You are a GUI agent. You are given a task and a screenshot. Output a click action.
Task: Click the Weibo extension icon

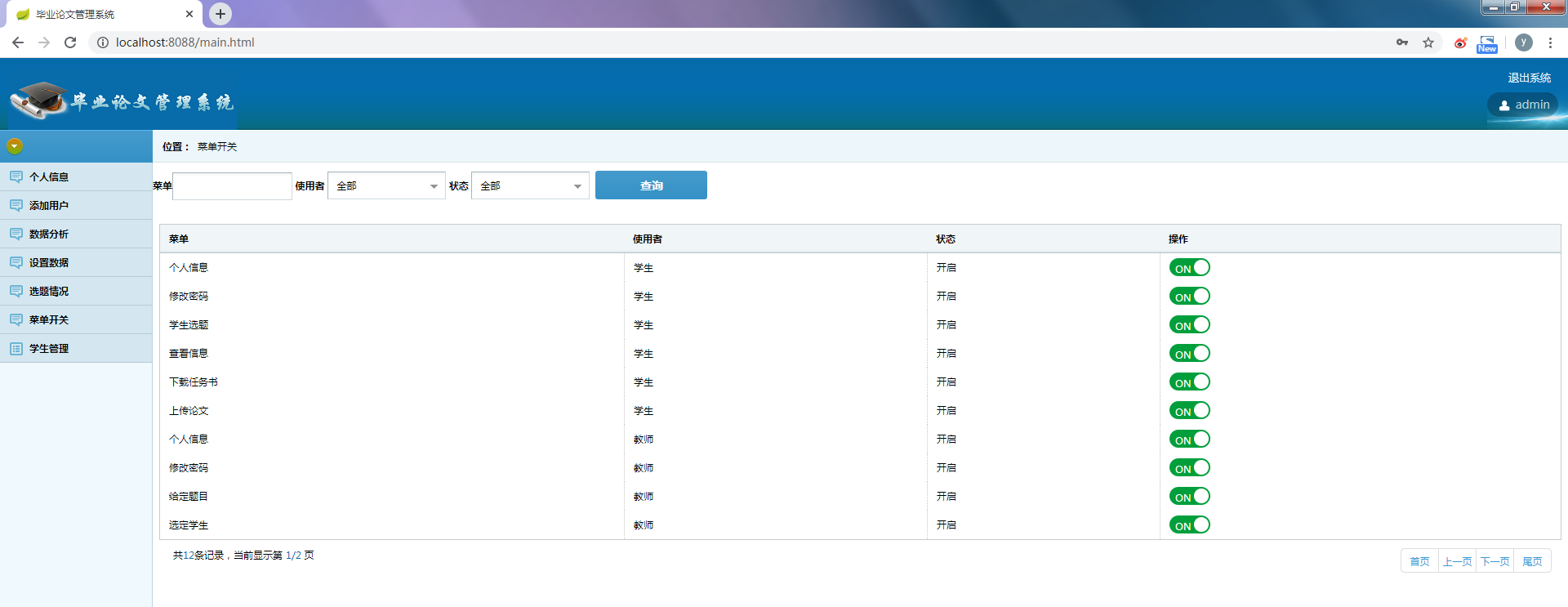pos(1460,42)
